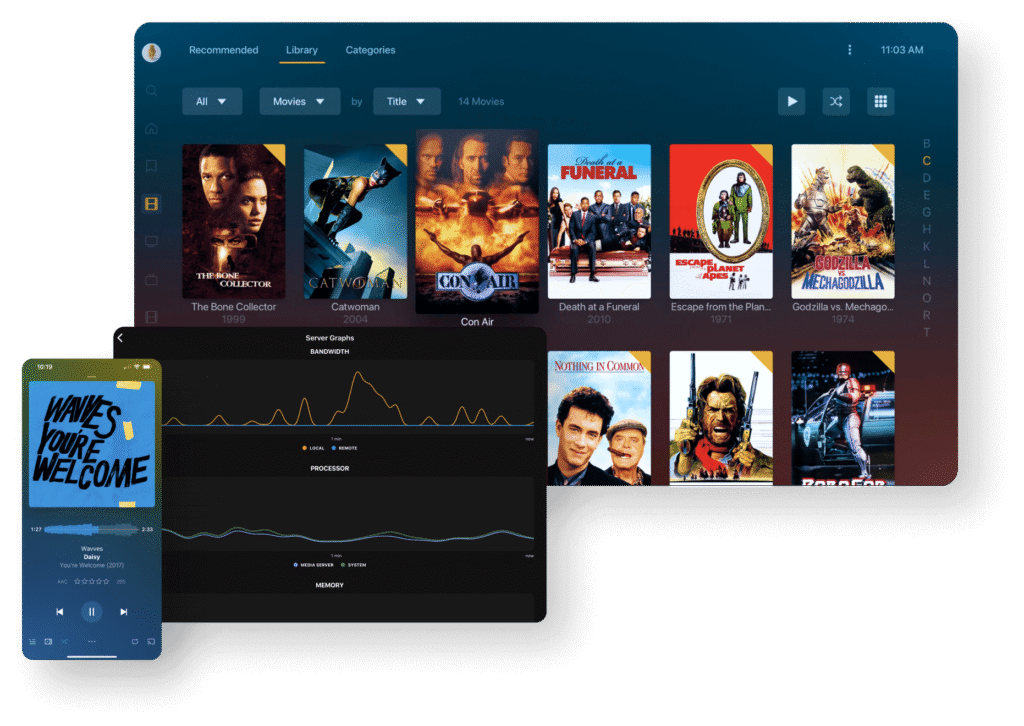Switch to the Recommended tab
The image size is (1024, 726).
223,50
